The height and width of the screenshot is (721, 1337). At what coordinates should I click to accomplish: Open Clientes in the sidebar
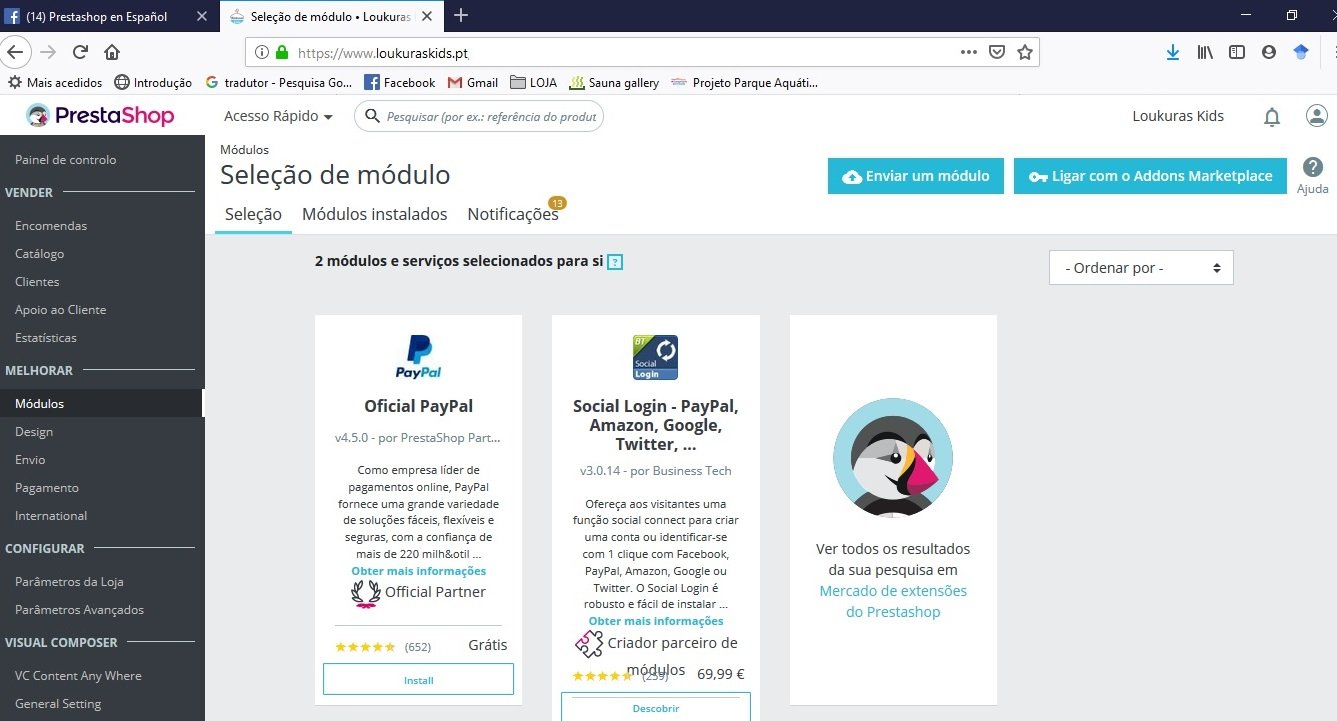37,282
